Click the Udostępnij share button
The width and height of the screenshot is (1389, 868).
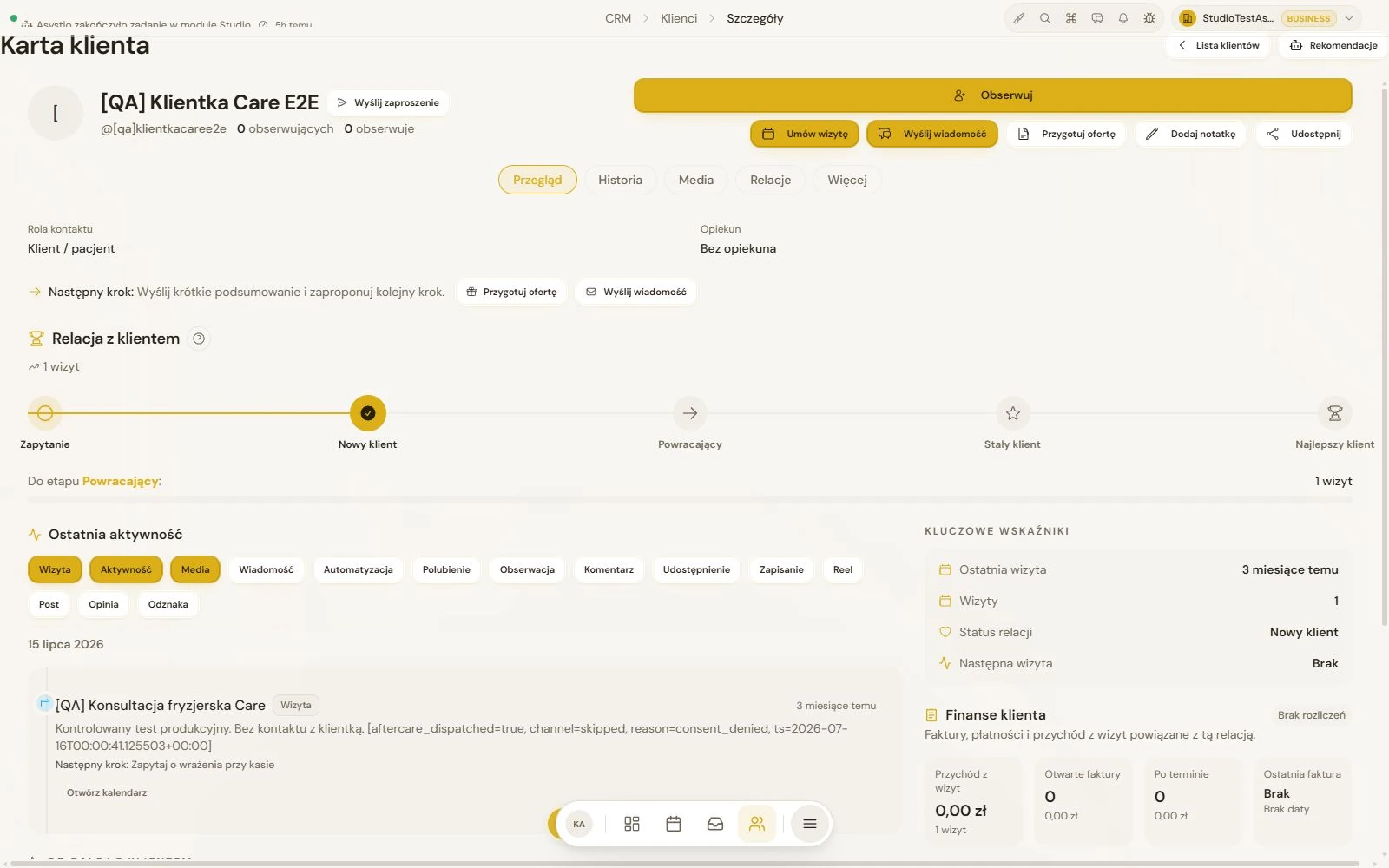pyautogui.click(x=1304, y=134)
